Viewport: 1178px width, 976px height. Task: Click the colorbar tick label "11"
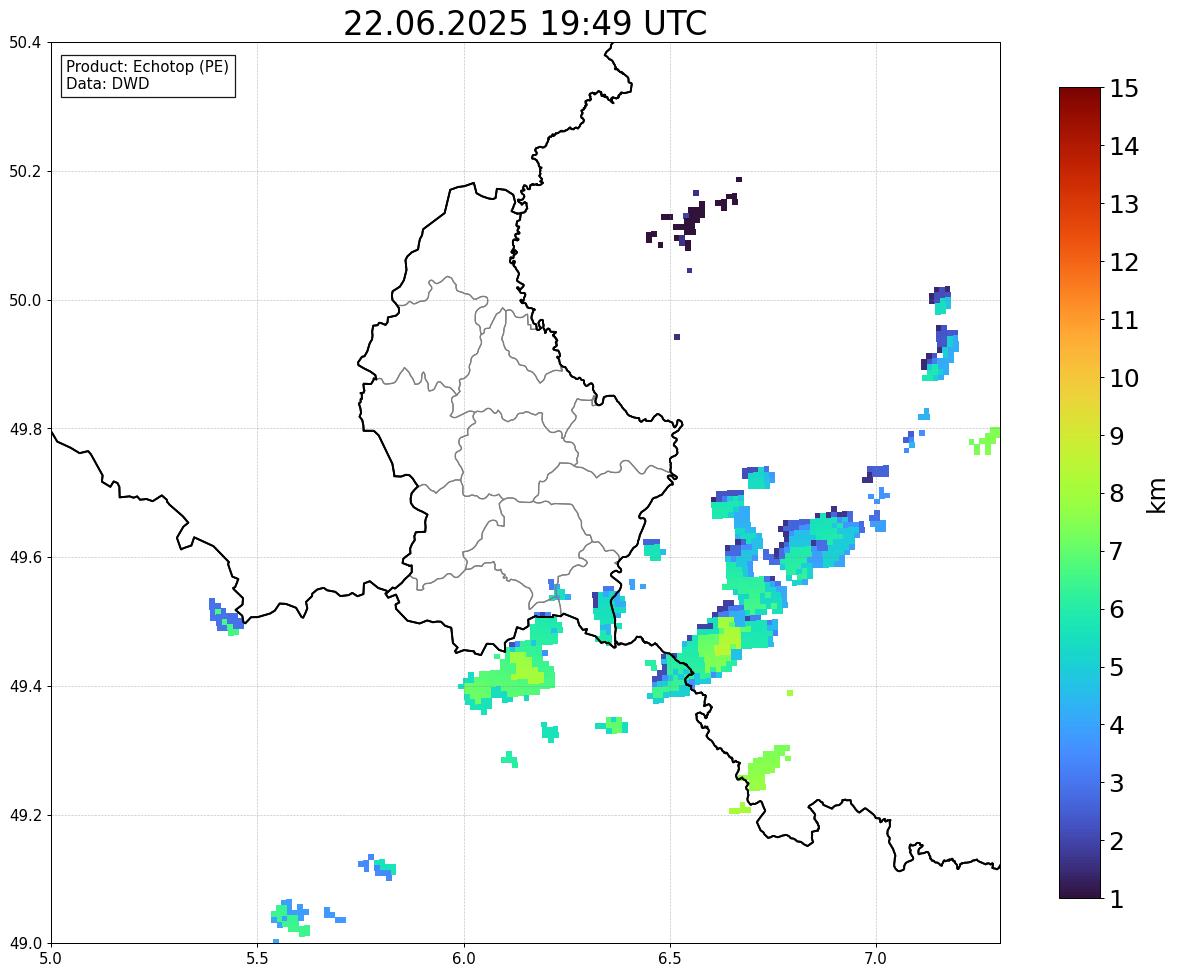click(x=1124, y=320)
